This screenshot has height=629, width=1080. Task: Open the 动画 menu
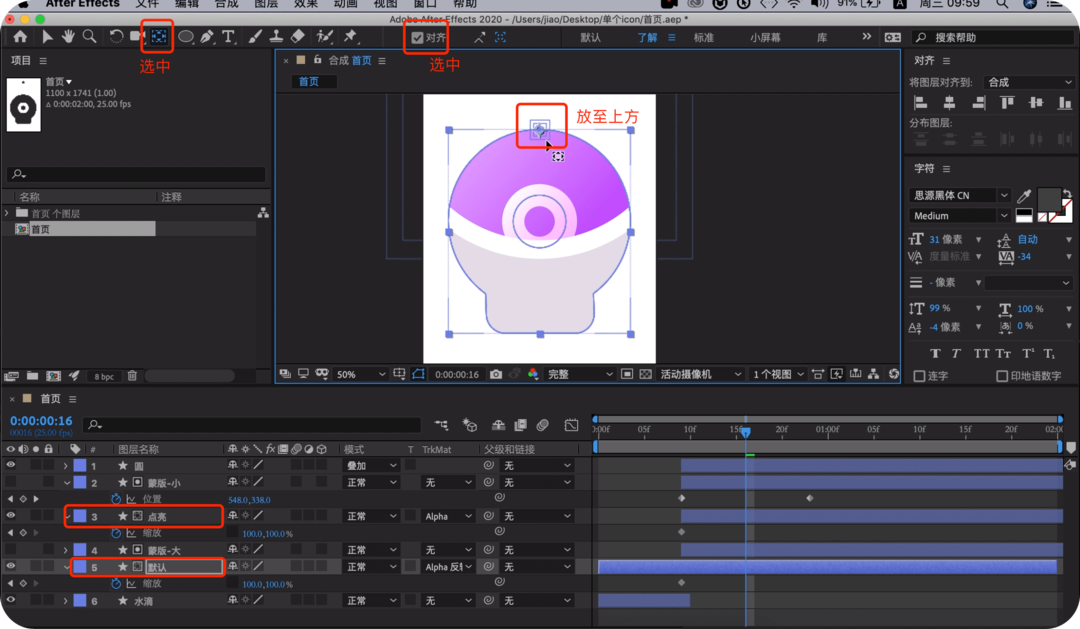point(346,4)
